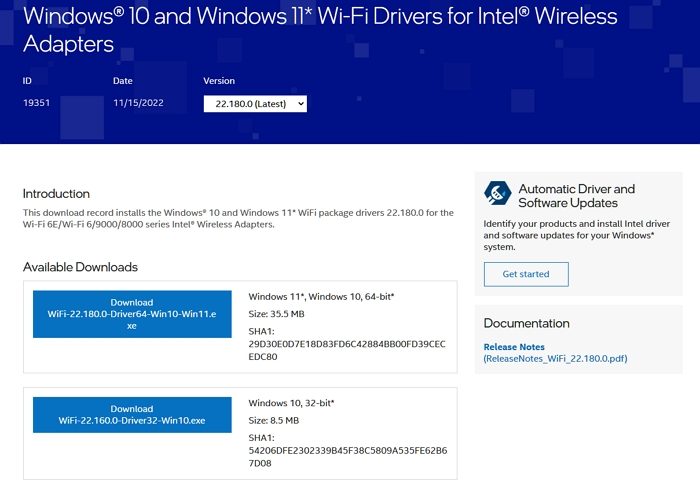The image size is (700, 490).
Task: Click the Size: 8.5 MB text
Action: pos(274,420)
